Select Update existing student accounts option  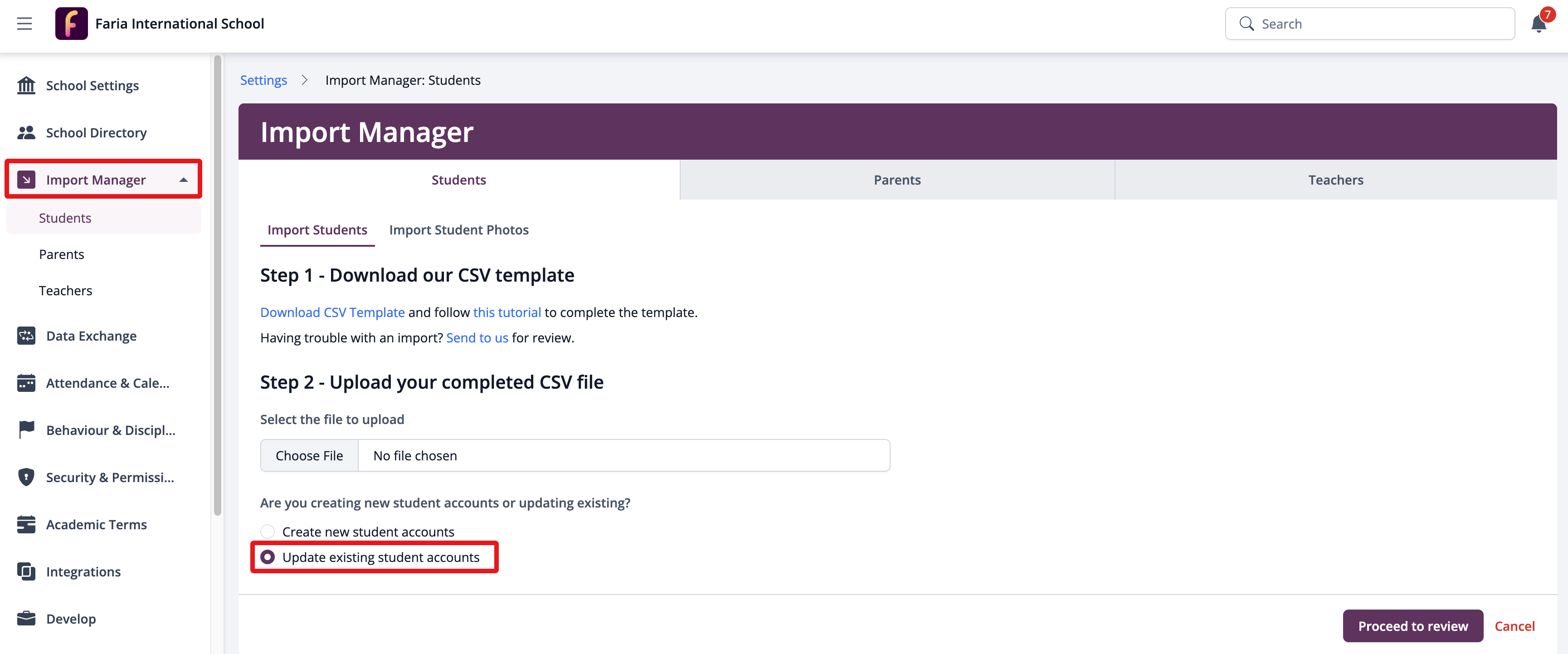point(268,557)
